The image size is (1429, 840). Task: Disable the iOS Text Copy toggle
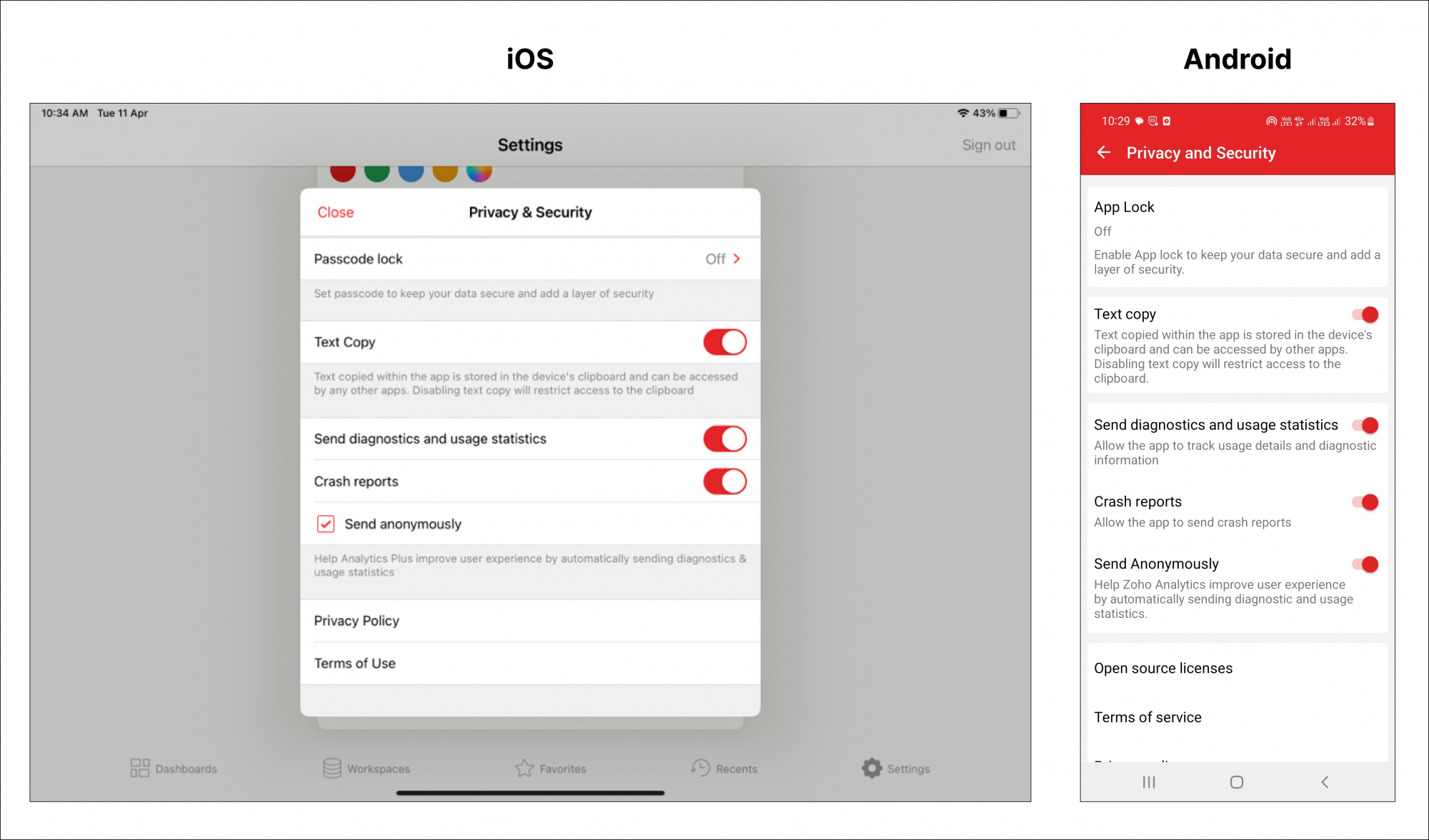[725, 342]
